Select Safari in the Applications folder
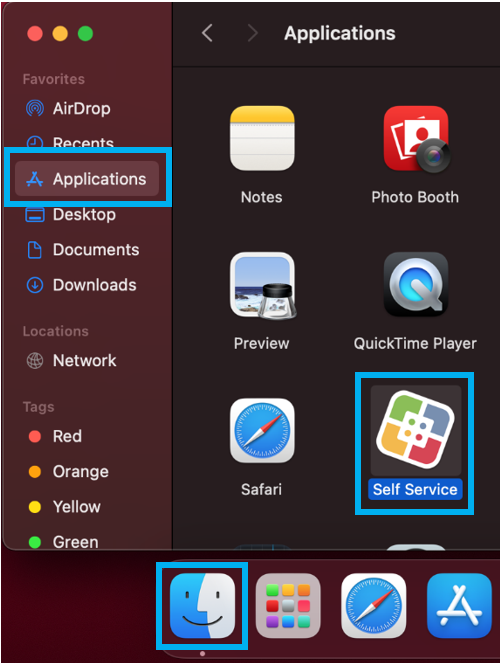This screenshot has width=500, height=663. click(x=262, y=431)
